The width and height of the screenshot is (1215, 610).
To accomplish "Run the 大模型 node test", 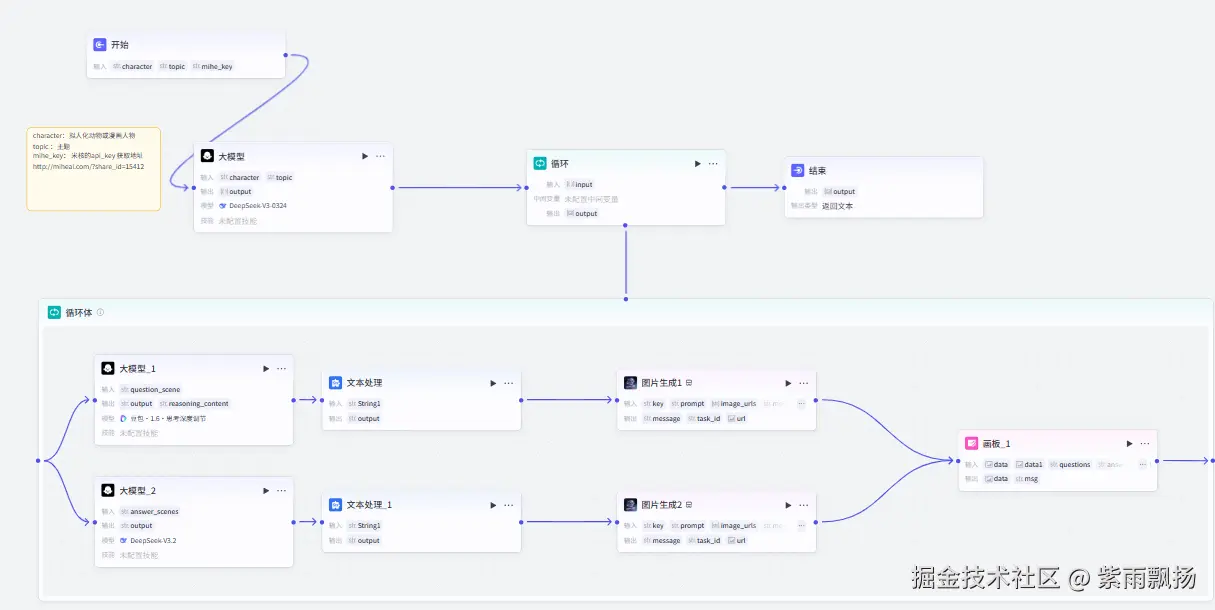I will [364, 156].
